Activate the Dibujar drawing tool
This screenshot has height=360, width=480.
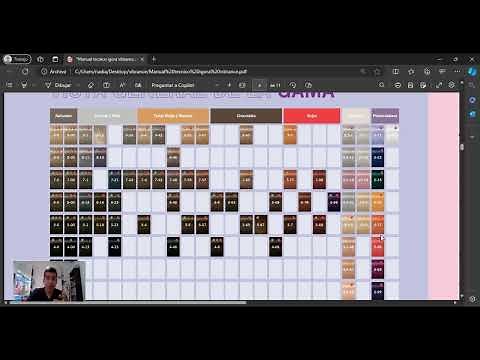(x=58, y=85)
